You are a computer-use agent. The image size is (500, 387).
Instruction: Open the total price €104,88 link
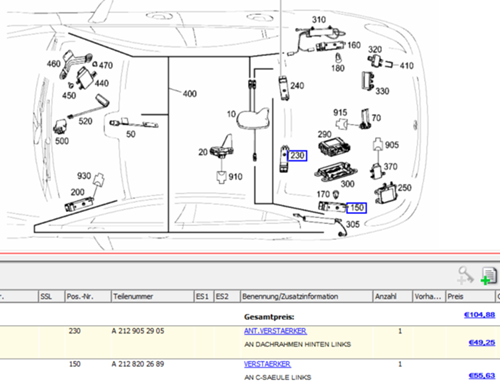(x=479, y=315)
